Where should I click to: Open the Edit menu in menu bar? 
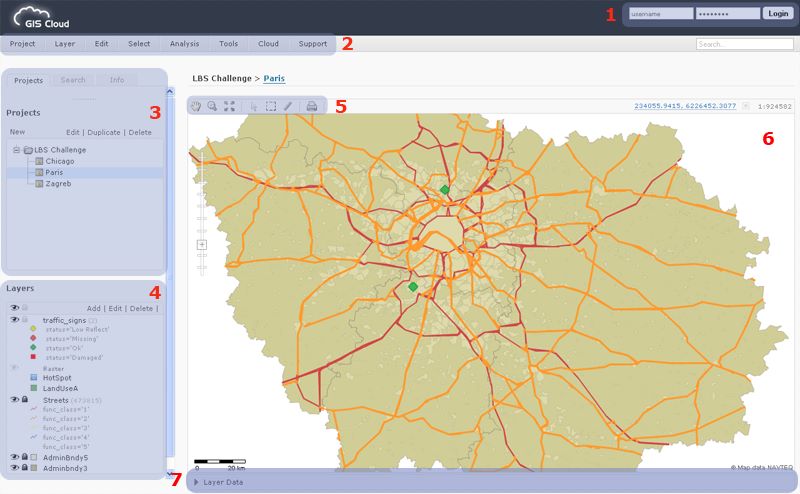(x=102, y=44)
